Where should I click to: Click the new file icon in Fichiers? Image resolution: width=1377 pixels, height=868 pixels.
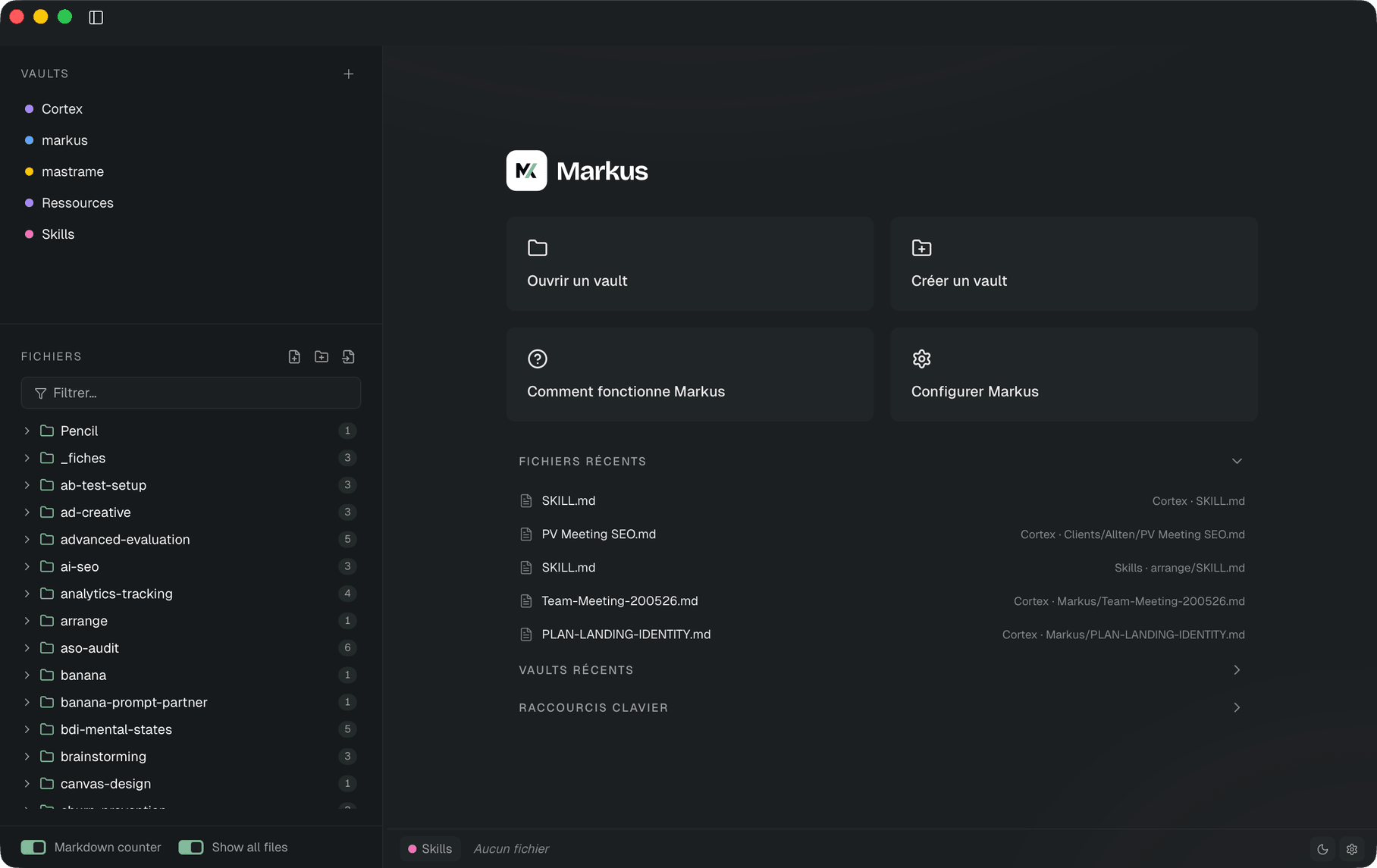point(294,356)
